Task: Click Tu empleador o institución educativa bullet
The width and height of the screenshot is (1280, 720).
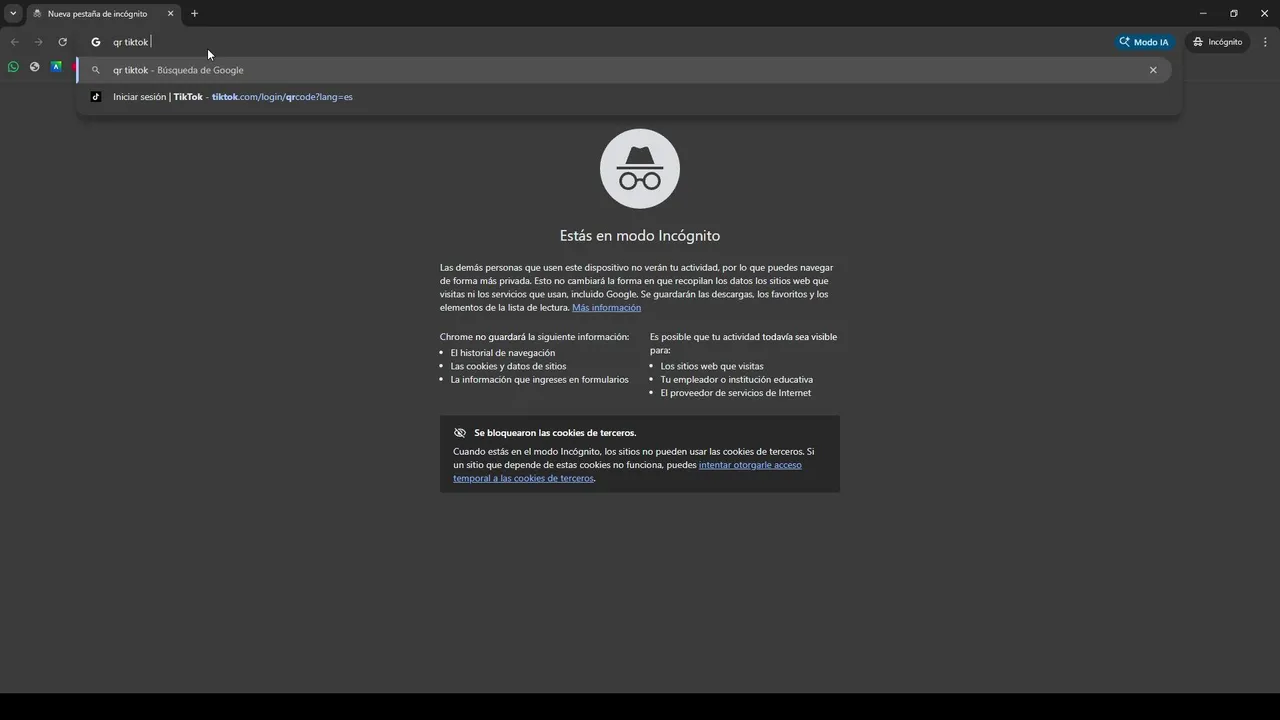Action: (x=737, y=380)
